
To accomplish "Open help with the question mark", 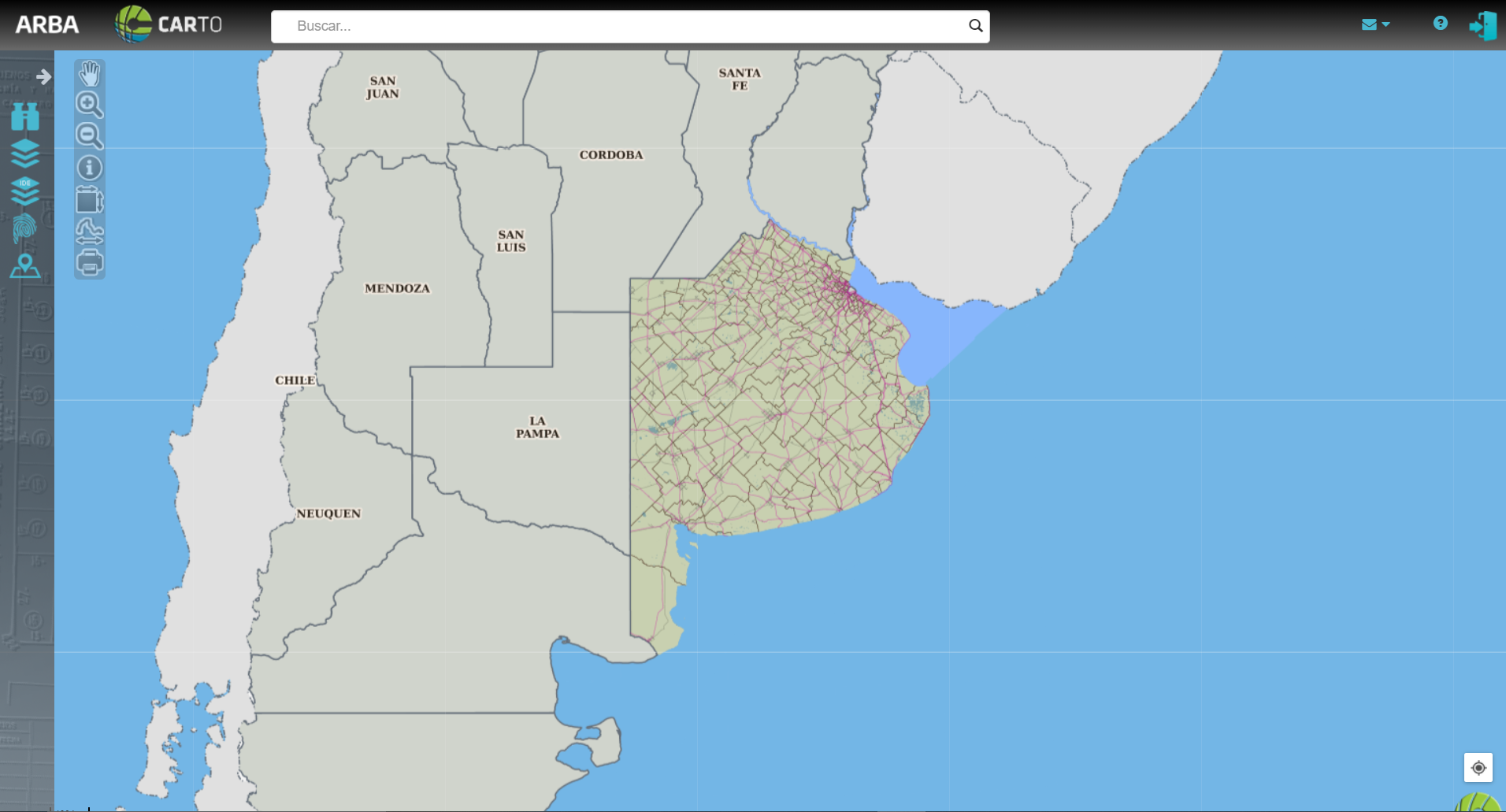I will [1440, 24].
